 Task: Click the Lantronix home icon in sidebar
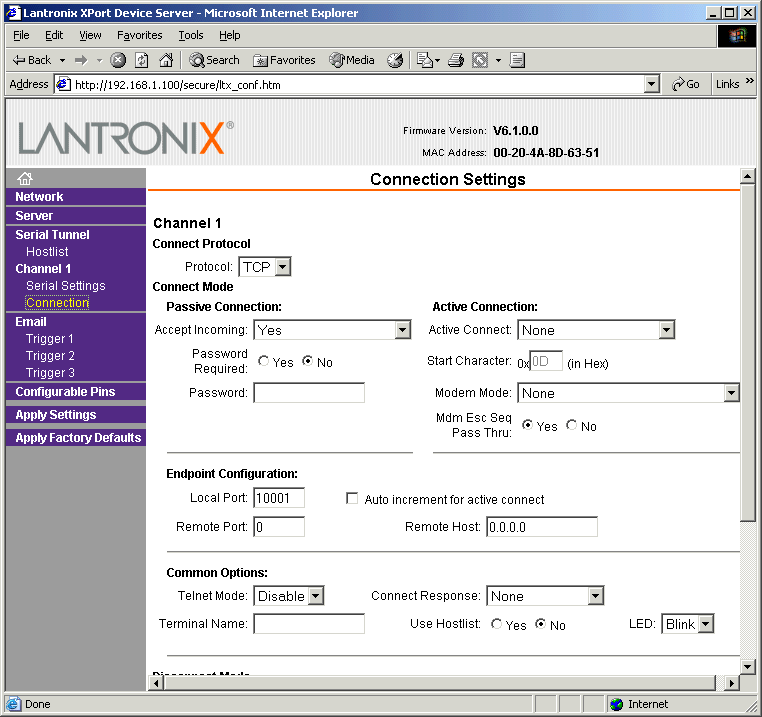(25, 178)
